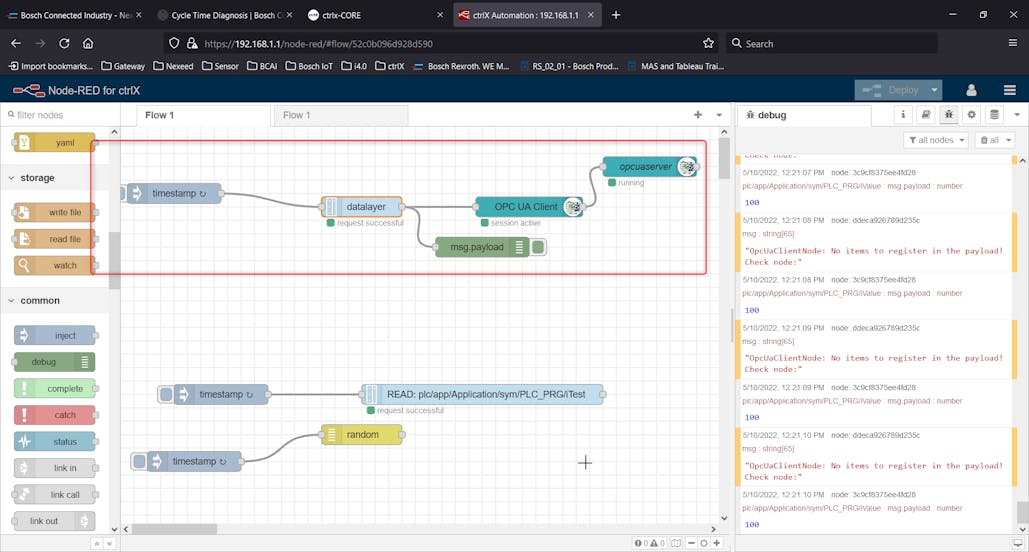This screenshot has width=1029, height=552.
Task: Click the user account icon
Action: [x=970, y=90]
